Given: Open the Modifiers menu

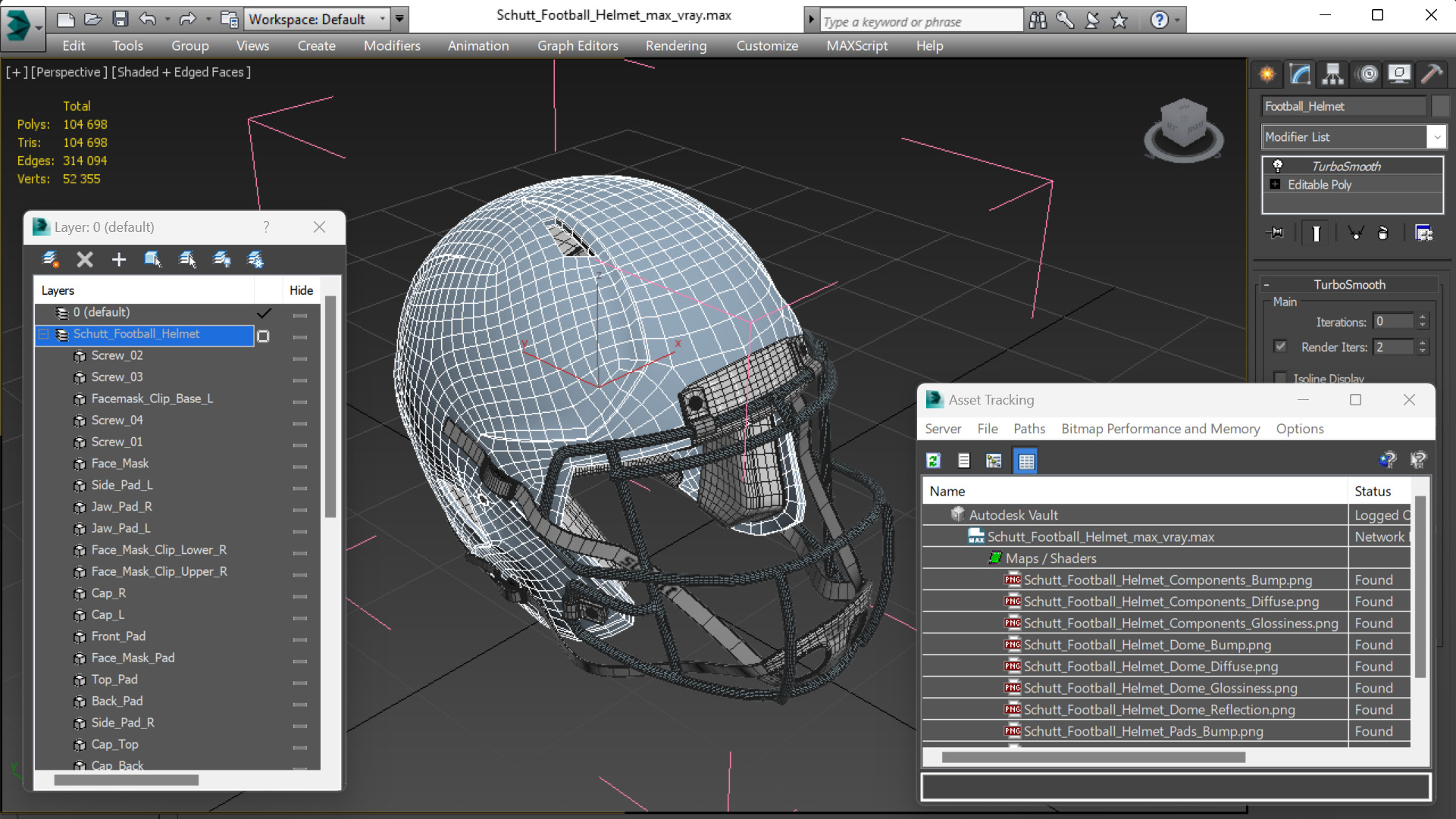Looking at the screenshot, I should coord(392,46).
